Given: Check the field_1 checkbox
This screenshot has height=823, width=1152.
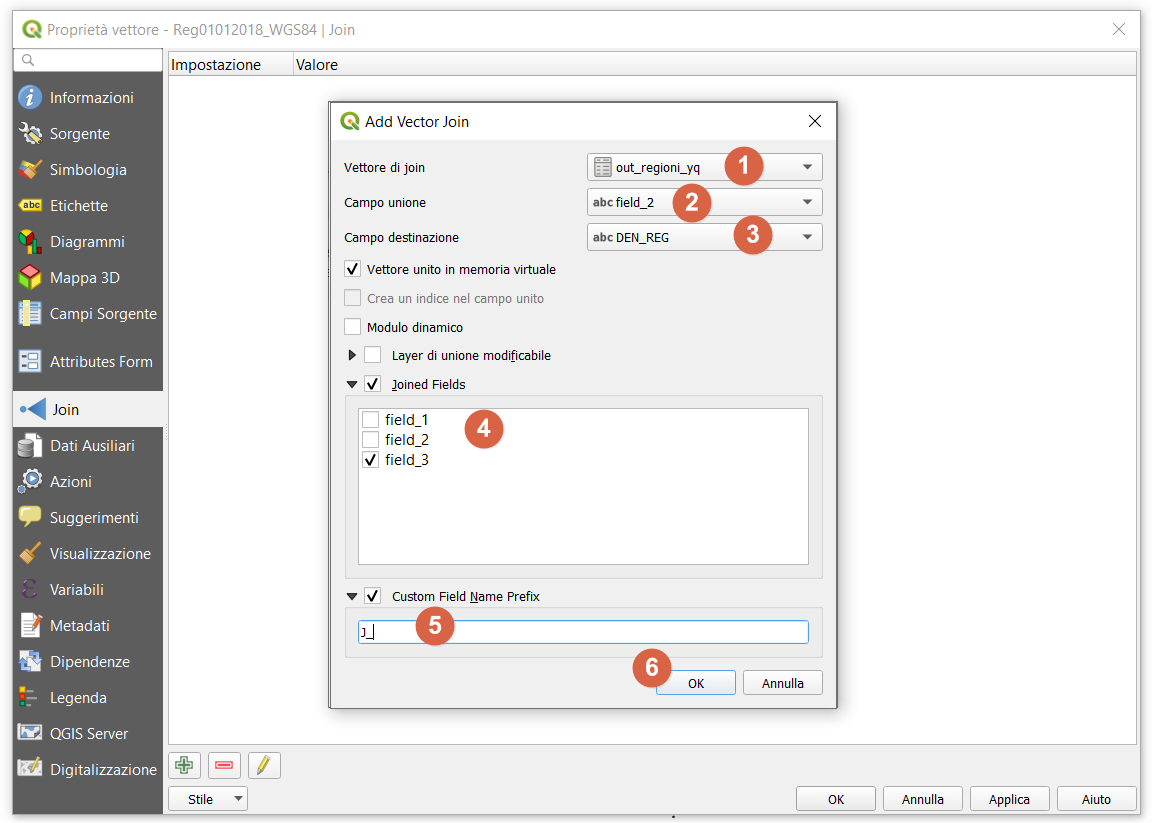Looking at the screenshot, I should 371,420.
